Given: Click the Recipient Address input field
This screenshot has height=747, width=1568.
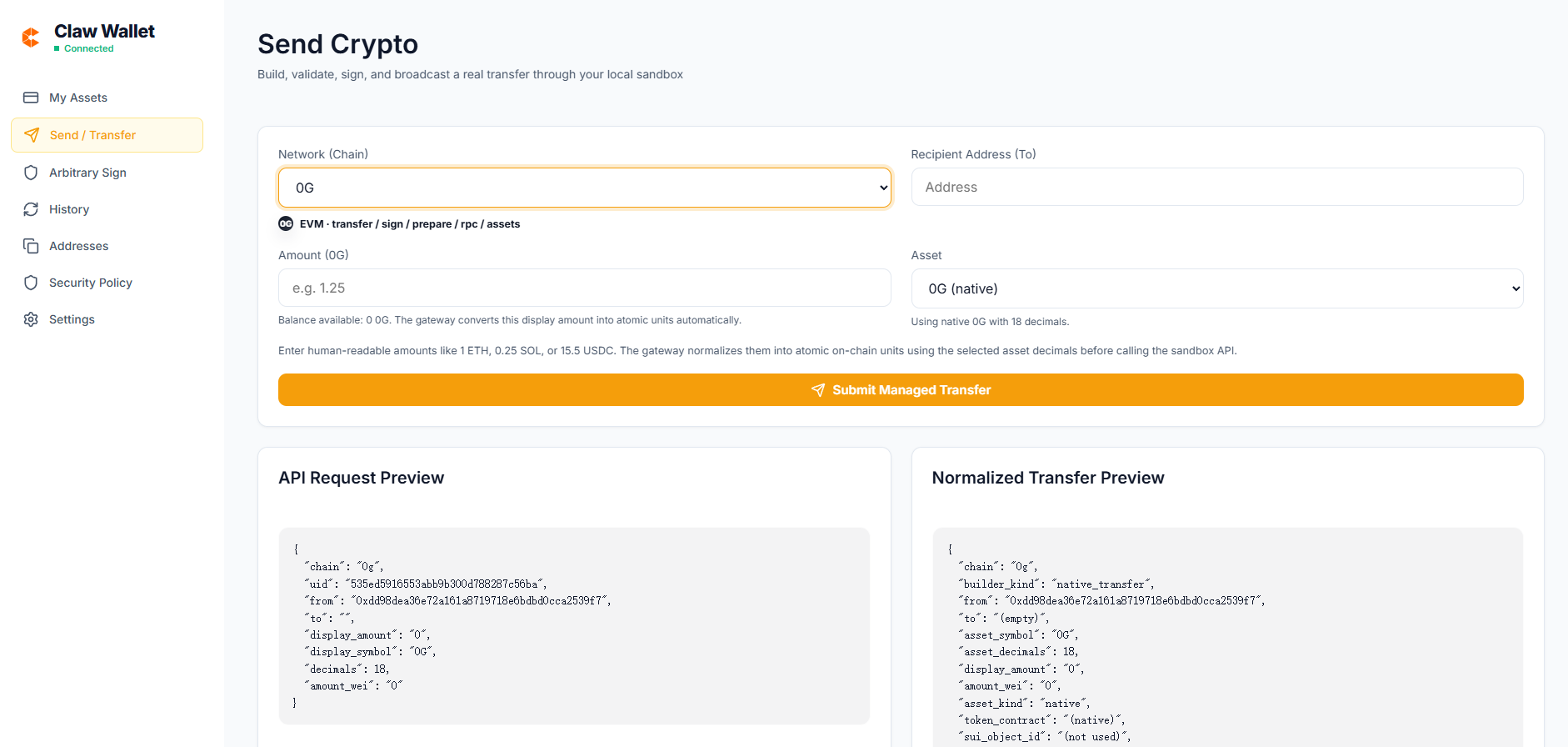Looking at the screenshot, I should tap(1216, 187).
